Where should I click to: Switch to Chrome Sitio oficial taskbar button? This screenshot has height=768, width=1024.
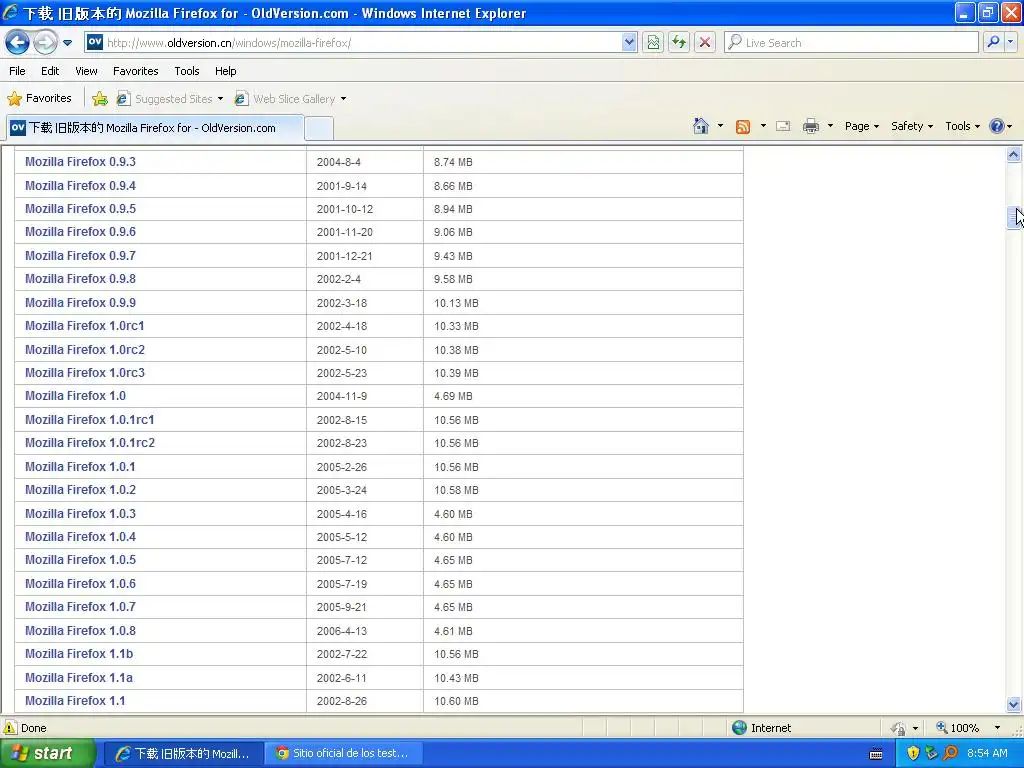click(343, 754)
